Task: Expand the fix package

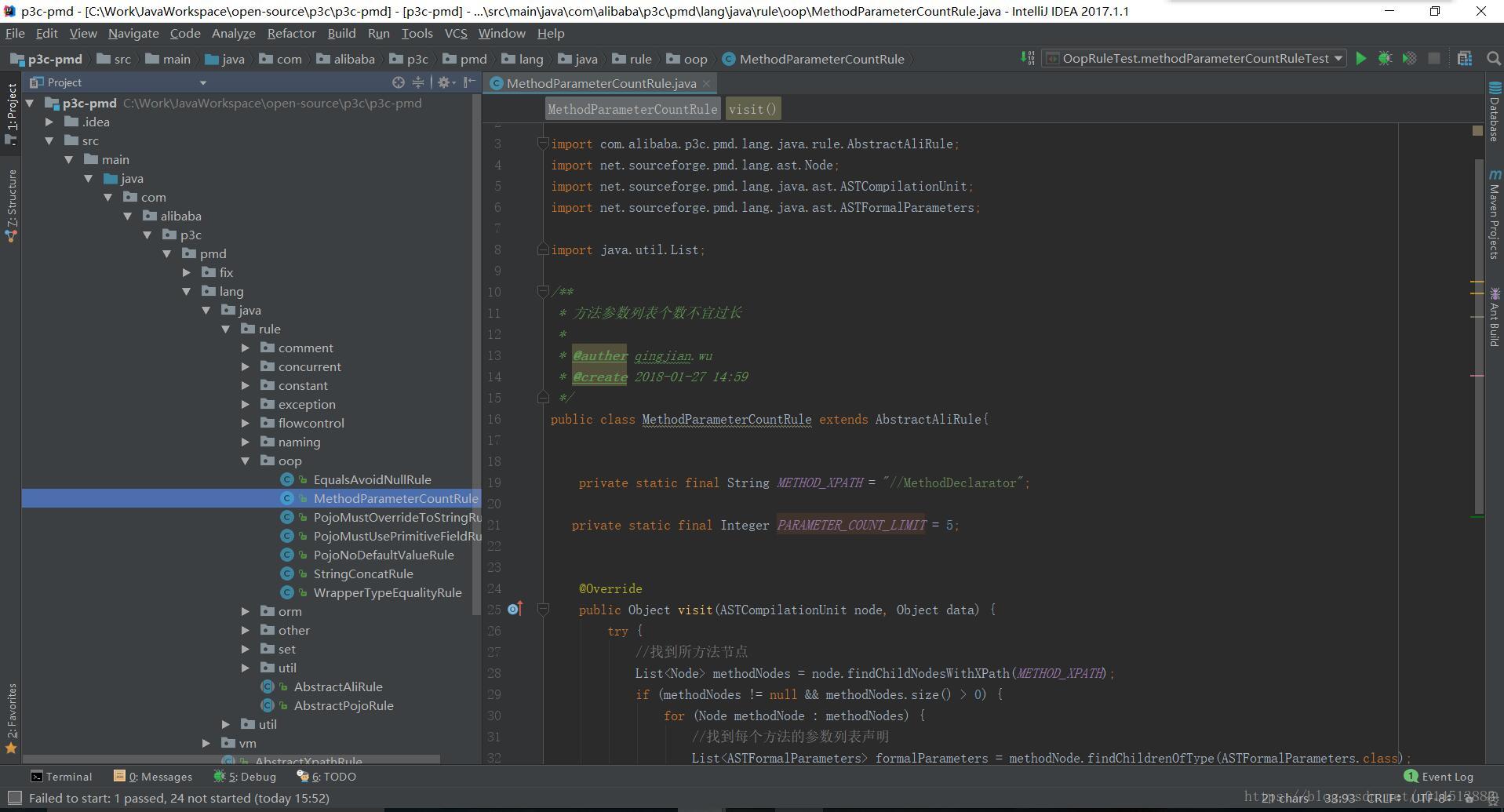Action: pyautogui.click(x=187, y=272)
